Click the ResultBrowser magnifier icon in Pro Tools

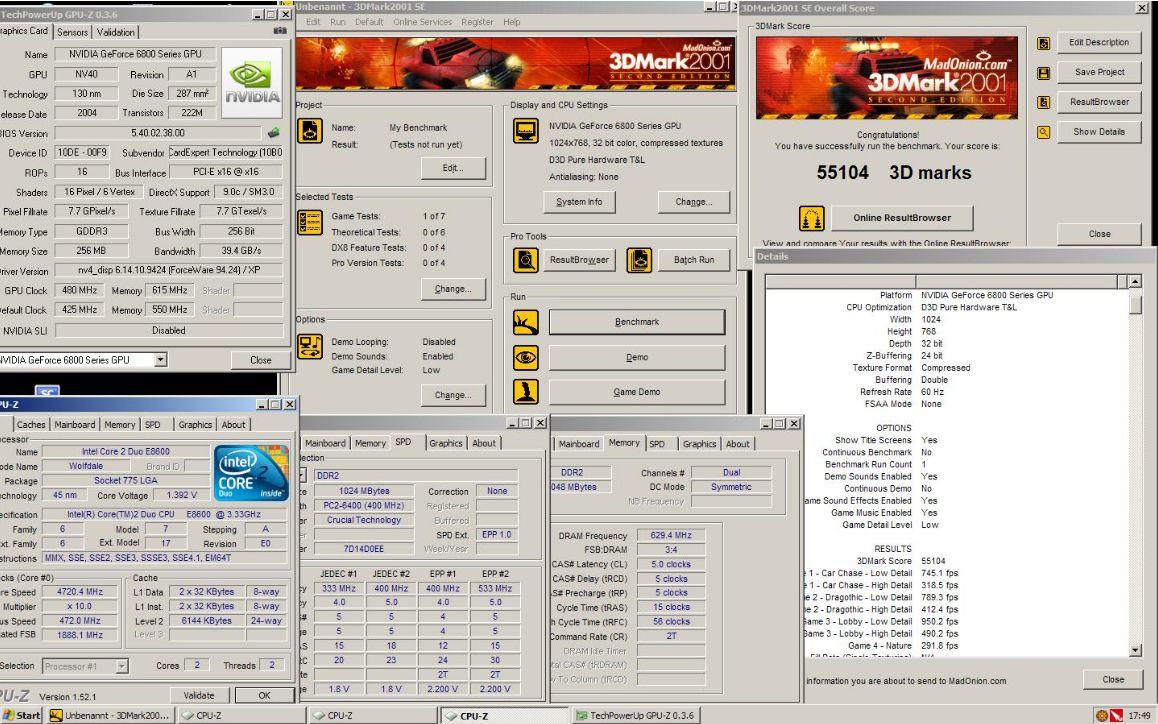(526, 260)
